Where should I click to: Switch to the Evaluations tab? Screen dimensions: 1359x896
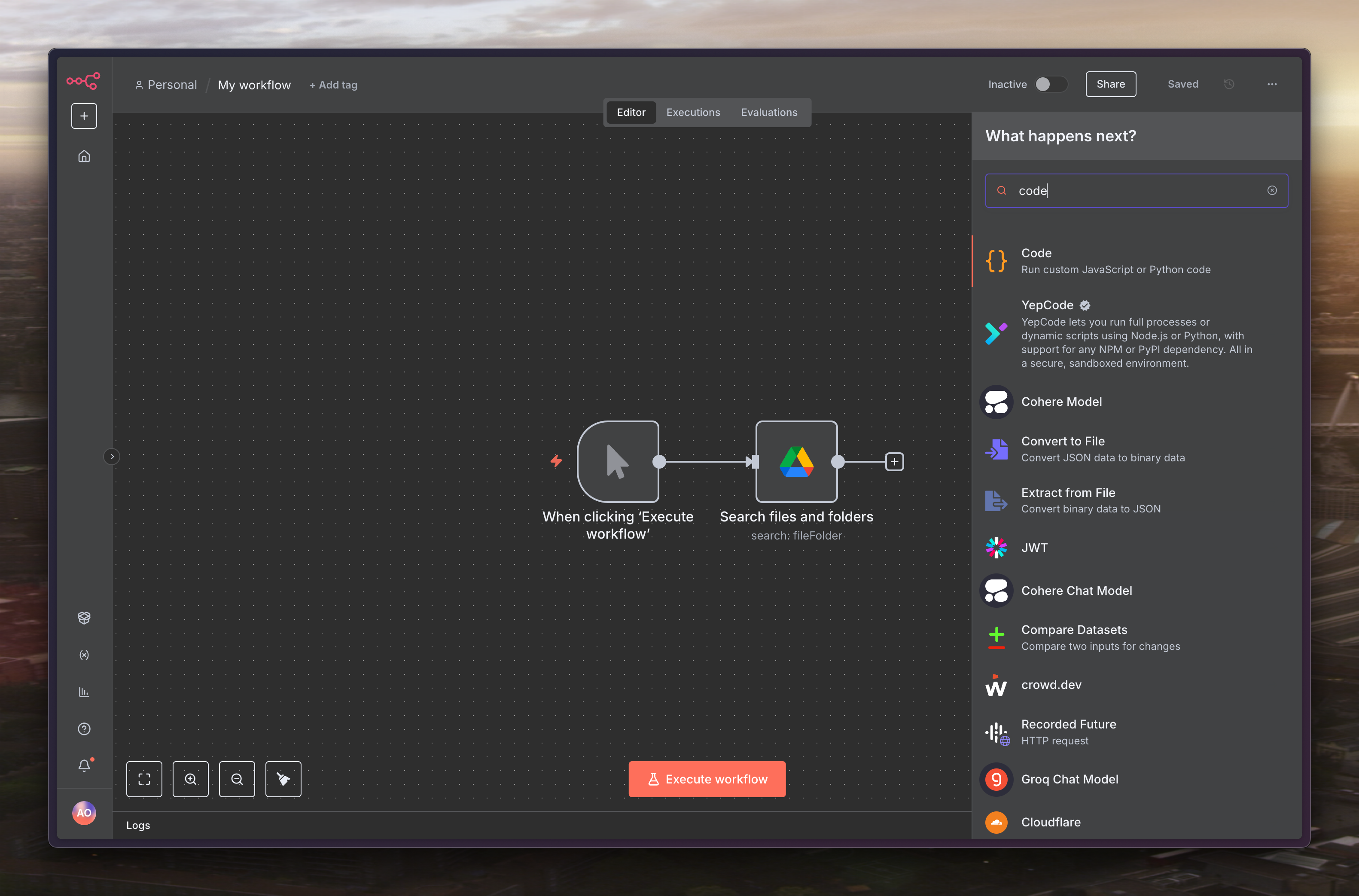[768, 113]
